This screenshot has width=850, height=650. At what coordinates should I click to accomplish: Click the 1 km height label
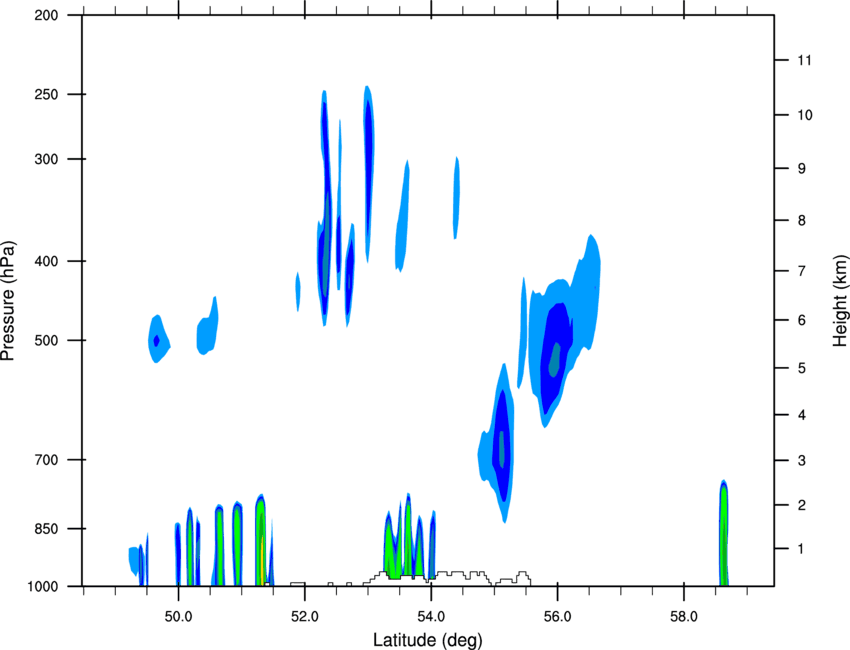[x=801, y=549]
